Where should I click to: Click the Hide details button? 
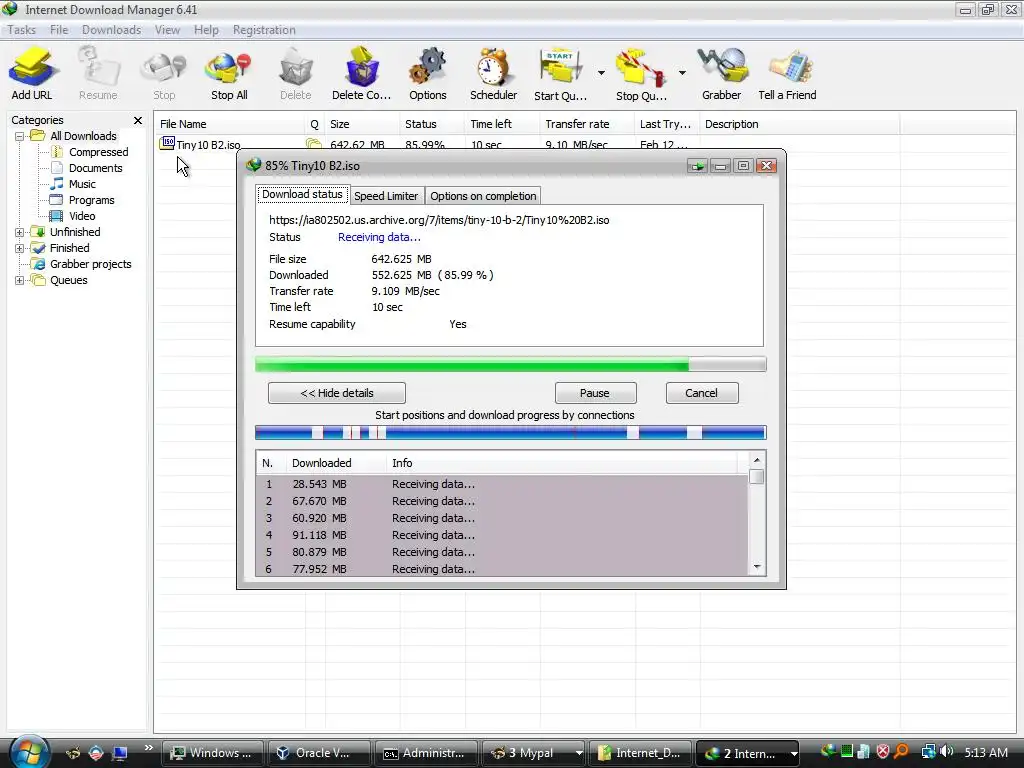tap(337, 393)
